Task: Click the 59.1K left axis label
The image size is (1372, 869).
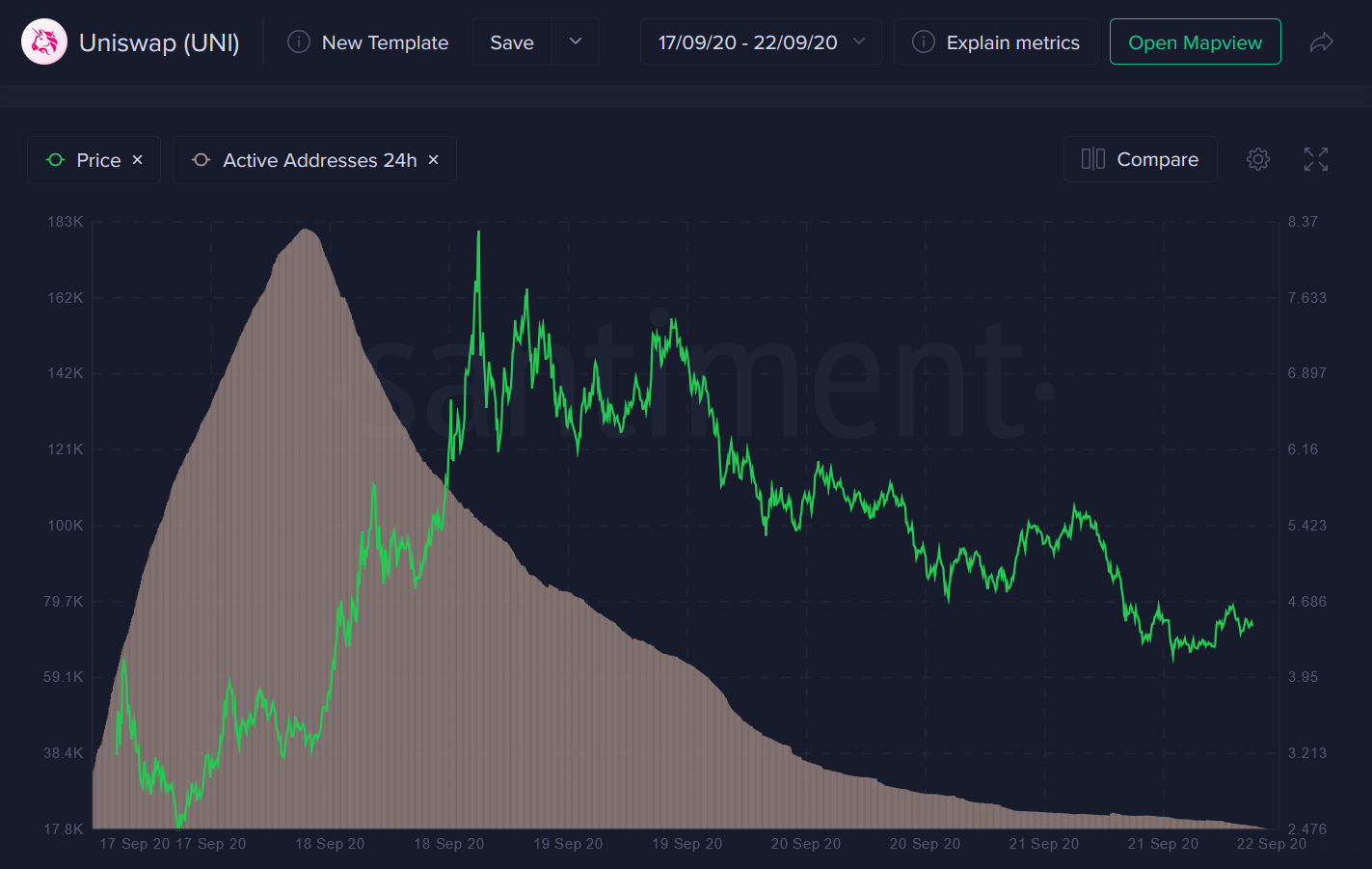Action: (x=64, y=677)
